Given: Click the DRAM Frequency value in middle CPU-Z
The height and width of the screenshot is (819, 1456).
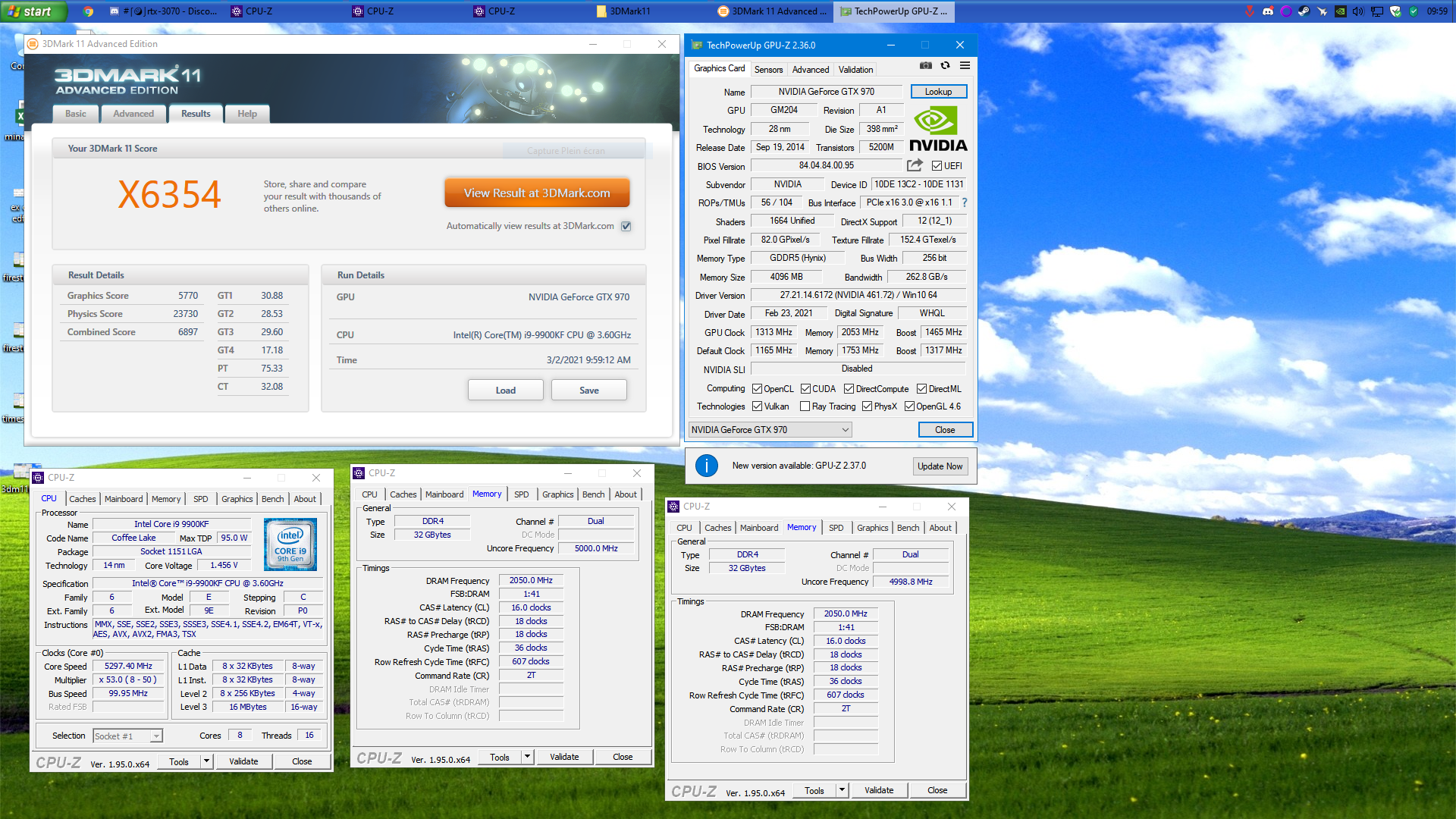Looking at the screenshot, I should point(531,580).
